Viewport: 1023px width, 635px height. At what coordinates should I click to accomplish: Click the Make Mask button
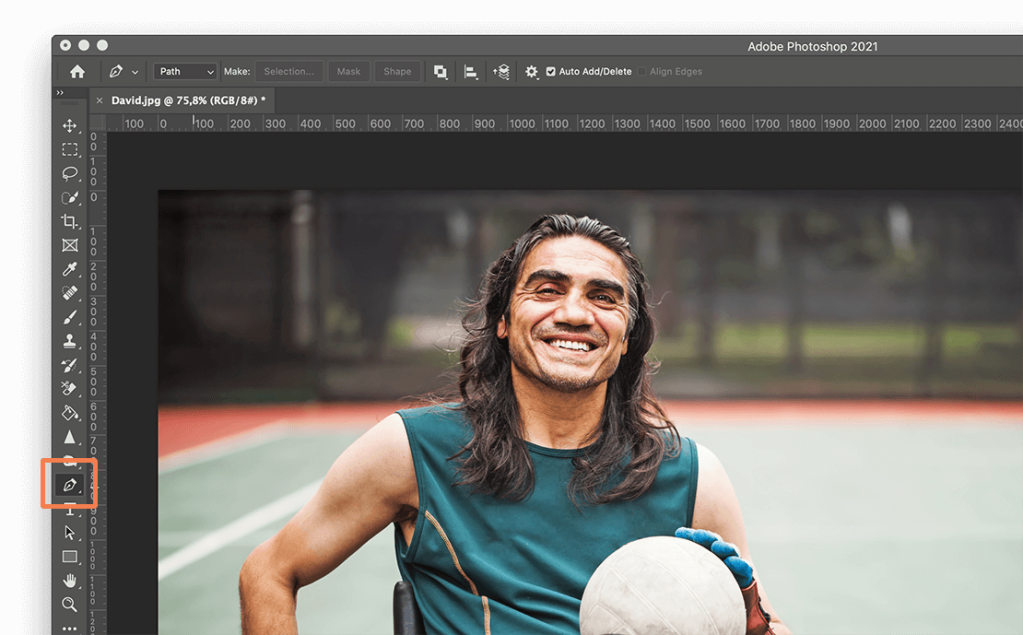(x=348, y=72)
